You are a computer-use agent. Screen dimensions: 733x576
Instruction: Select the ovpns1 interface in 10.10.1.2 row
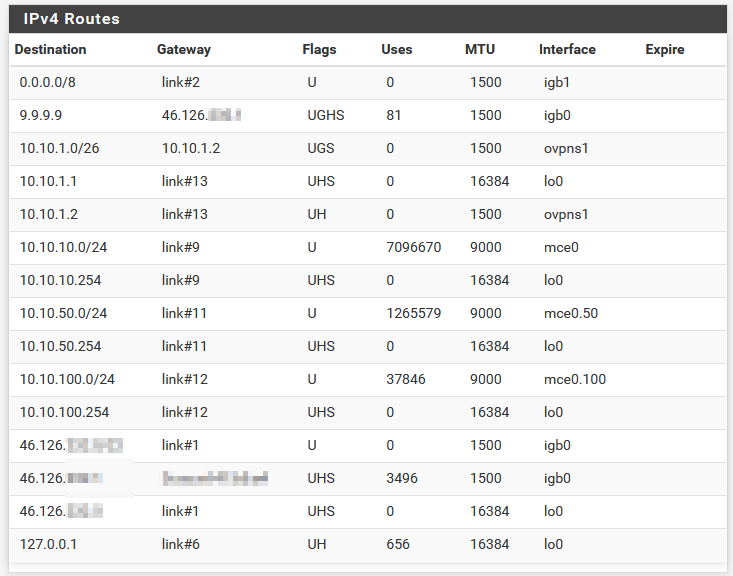[566, 215]
